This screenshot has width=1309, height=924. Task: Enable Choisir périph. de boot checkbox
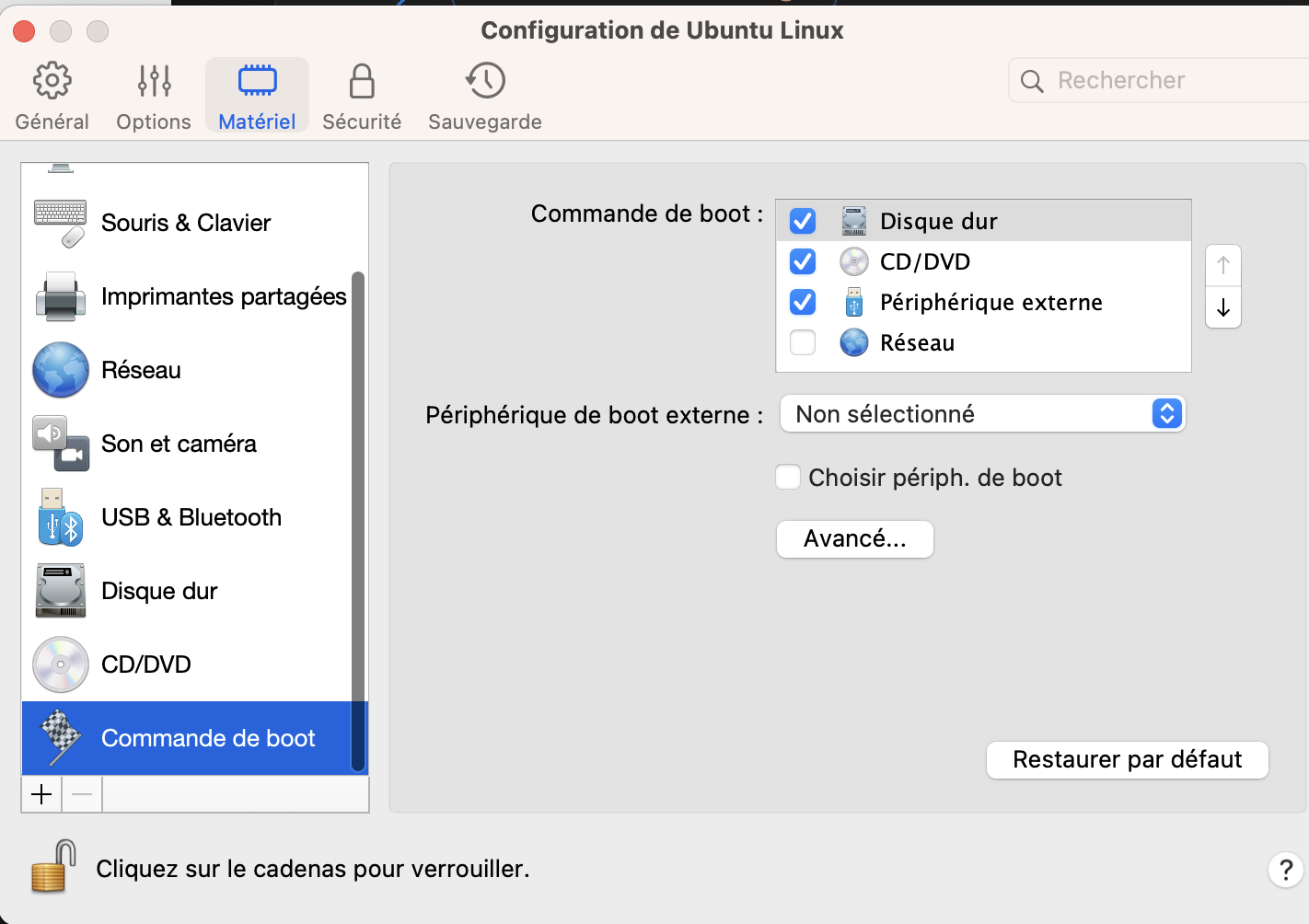point(788,477)
